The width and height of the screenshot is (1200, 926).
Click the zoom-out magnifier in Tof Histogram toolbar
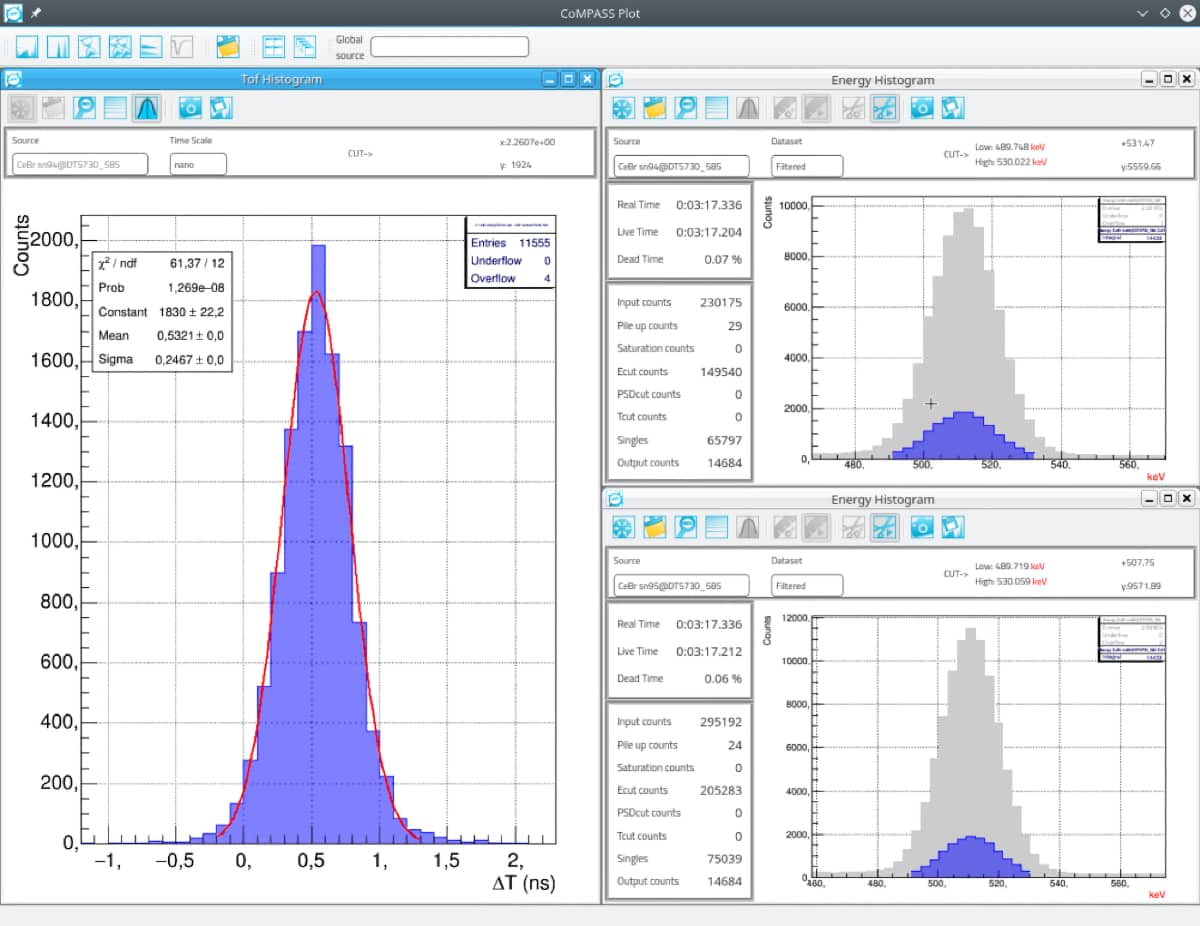click(84, 107)
